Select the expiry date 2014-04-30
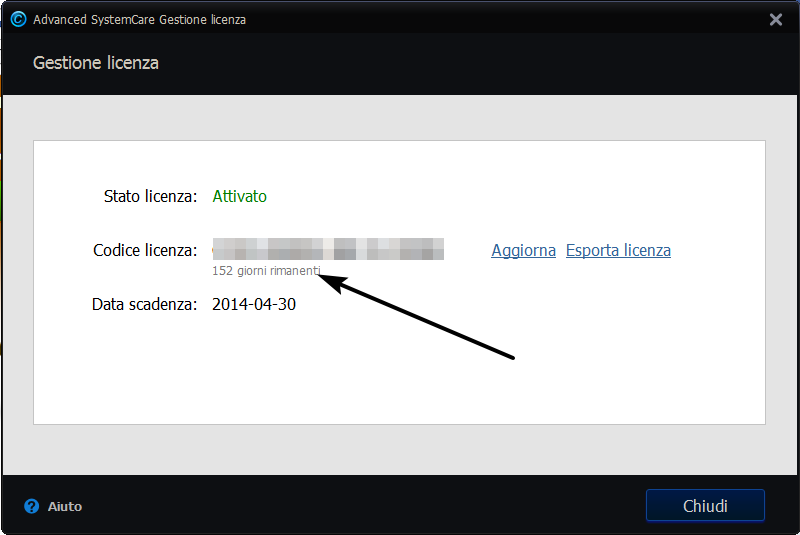The width and height of the screenshot is (800, 535). [x=254, y=304]
